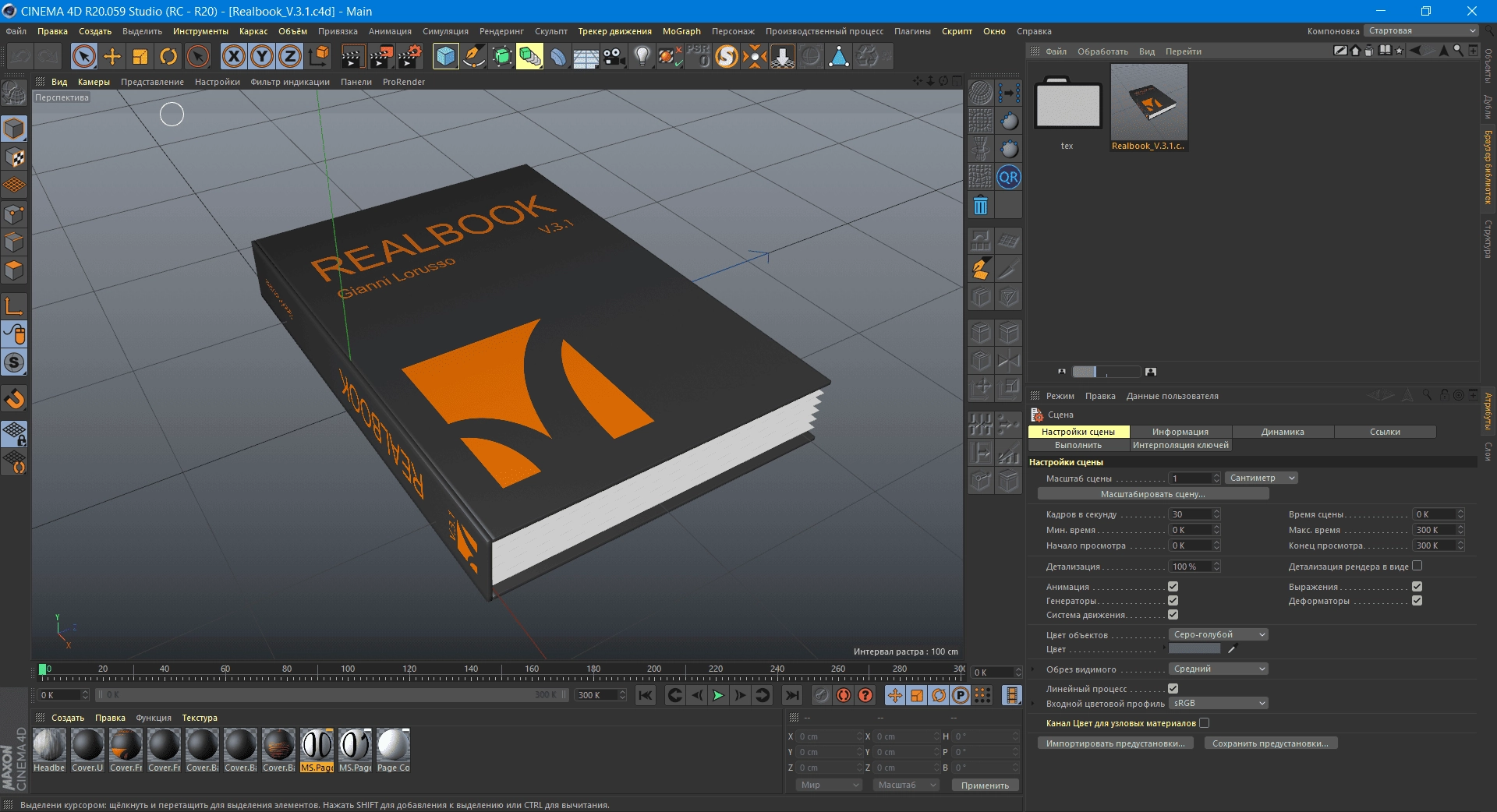Switch to the Динамика tab

point(1283,432)
